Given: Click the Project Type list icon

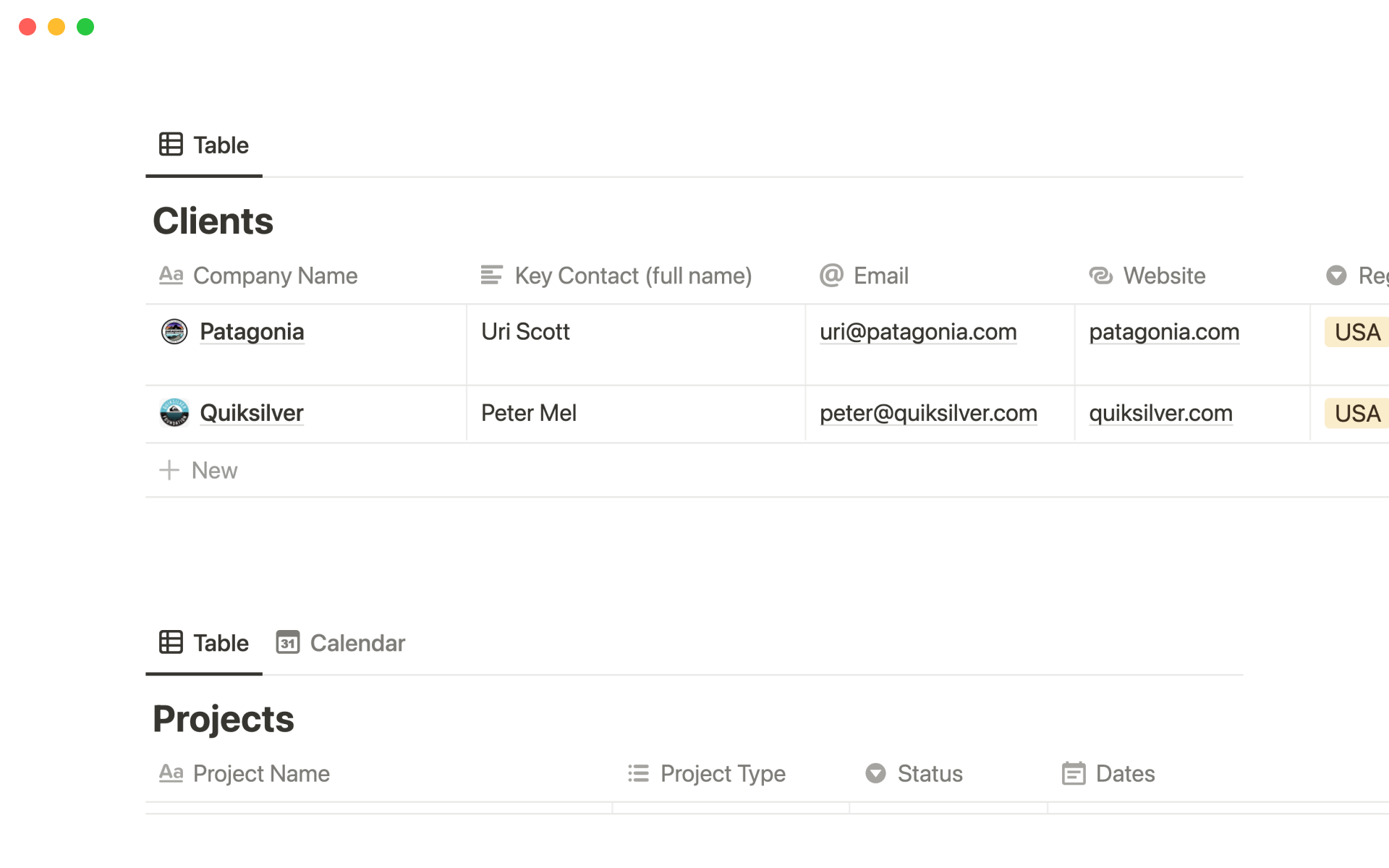Looking at the screenshot, I should (x=638, y=773).
